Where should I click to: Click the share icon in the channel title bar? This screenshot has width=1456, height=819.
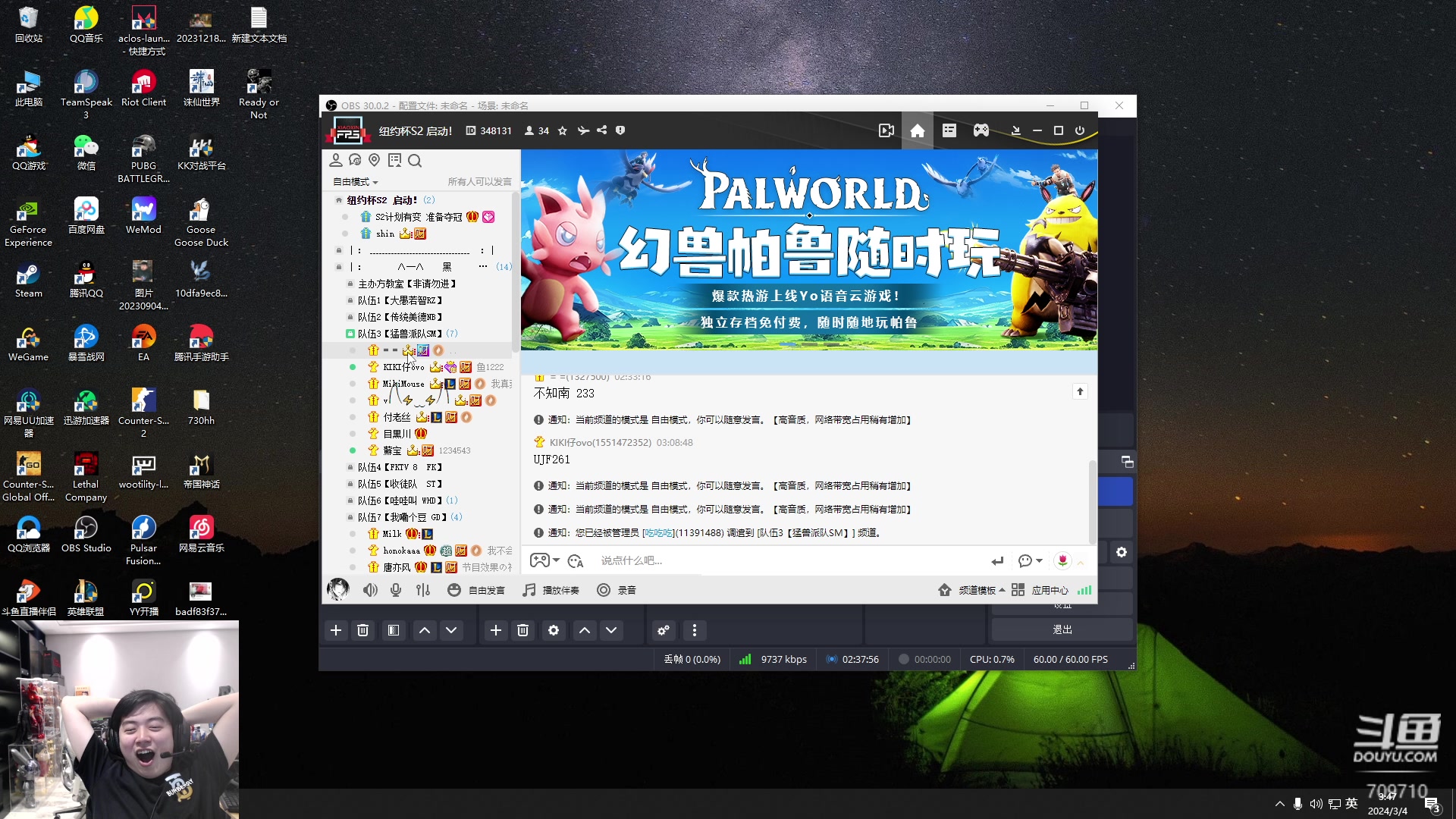[x=601, y=130]
